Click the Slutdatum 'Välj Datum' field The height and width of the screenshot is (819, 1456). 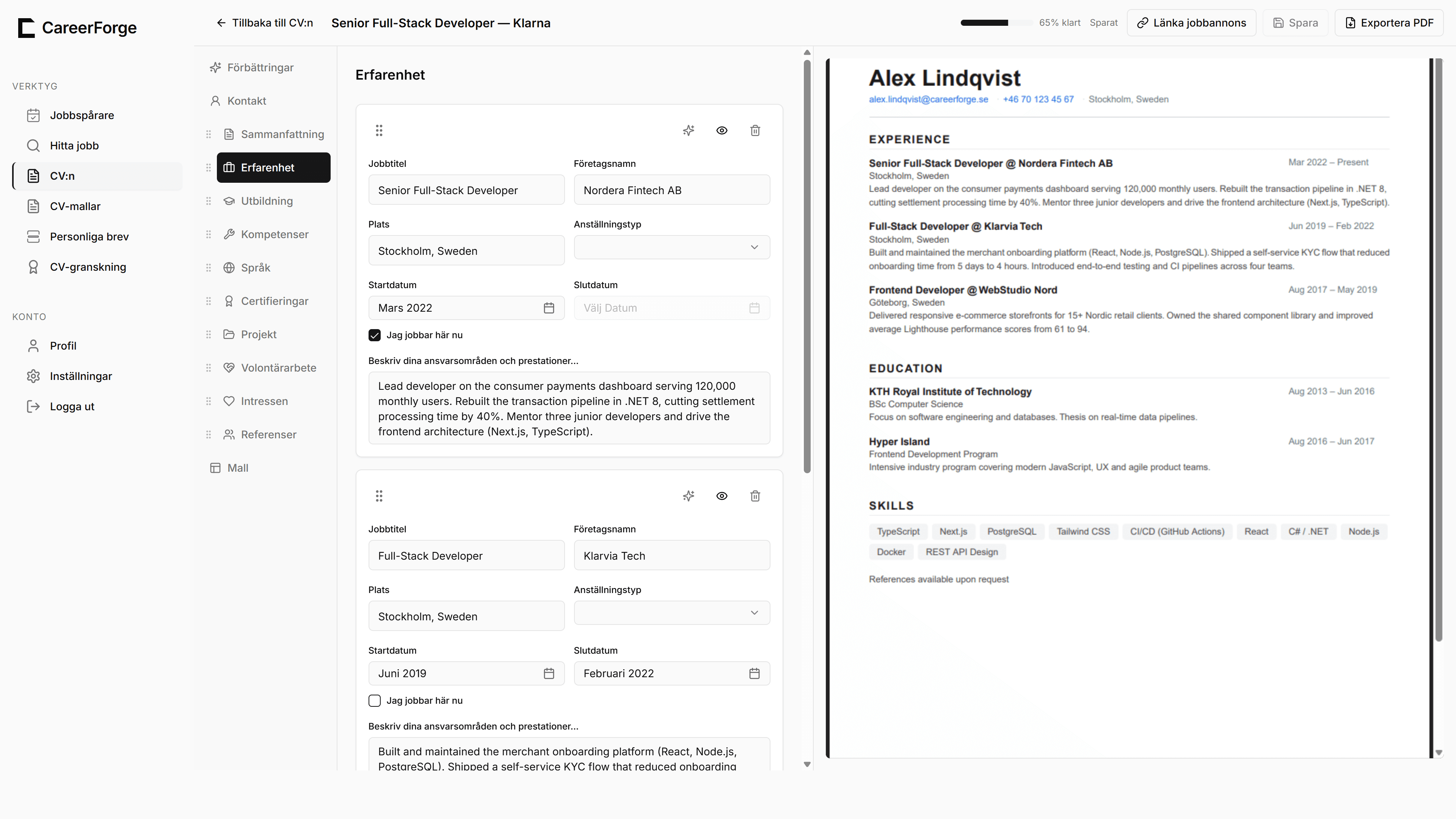[672, 308]
